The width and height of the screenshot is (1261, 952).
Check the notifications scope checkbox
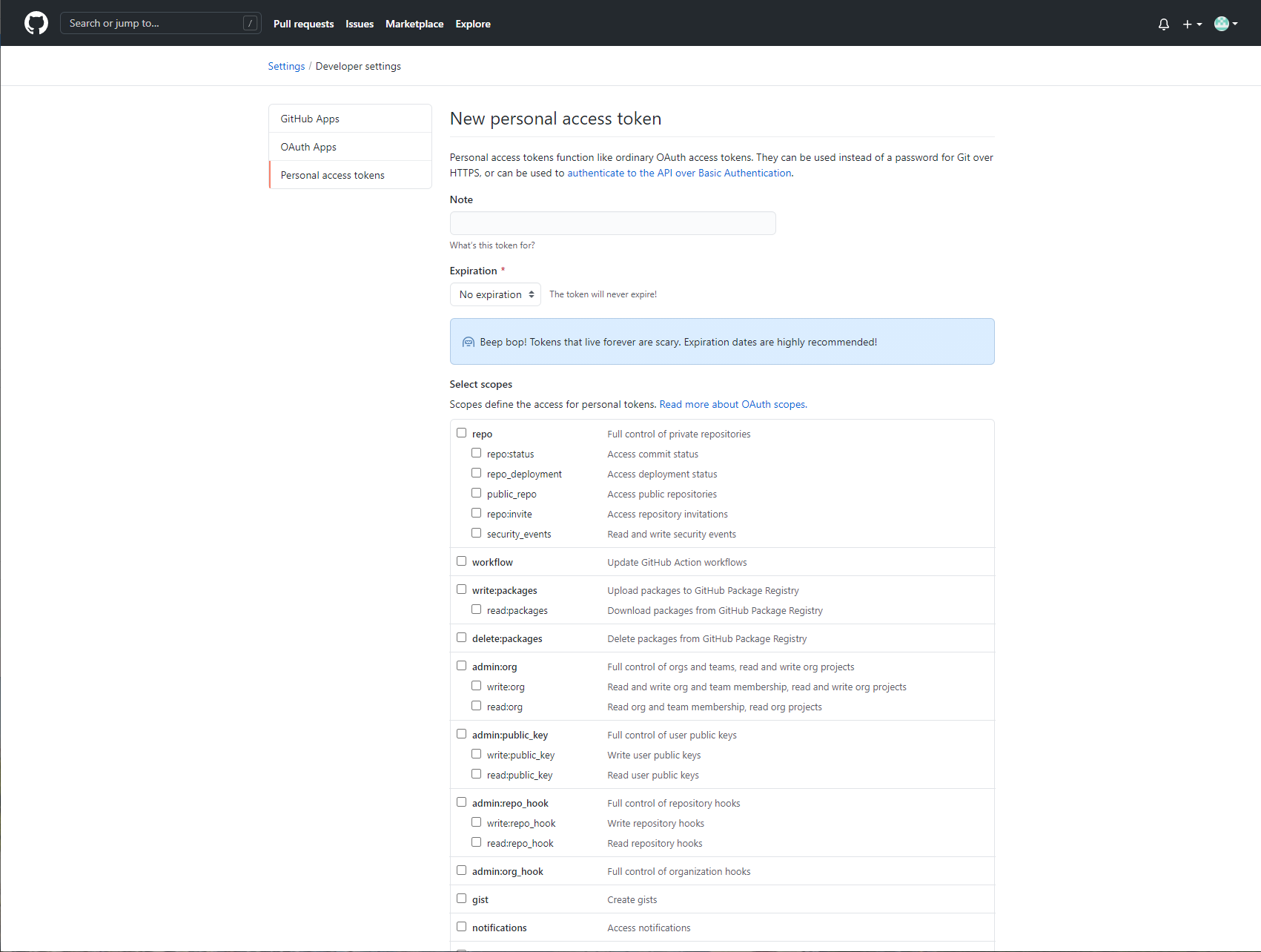[x=462, y=927]
